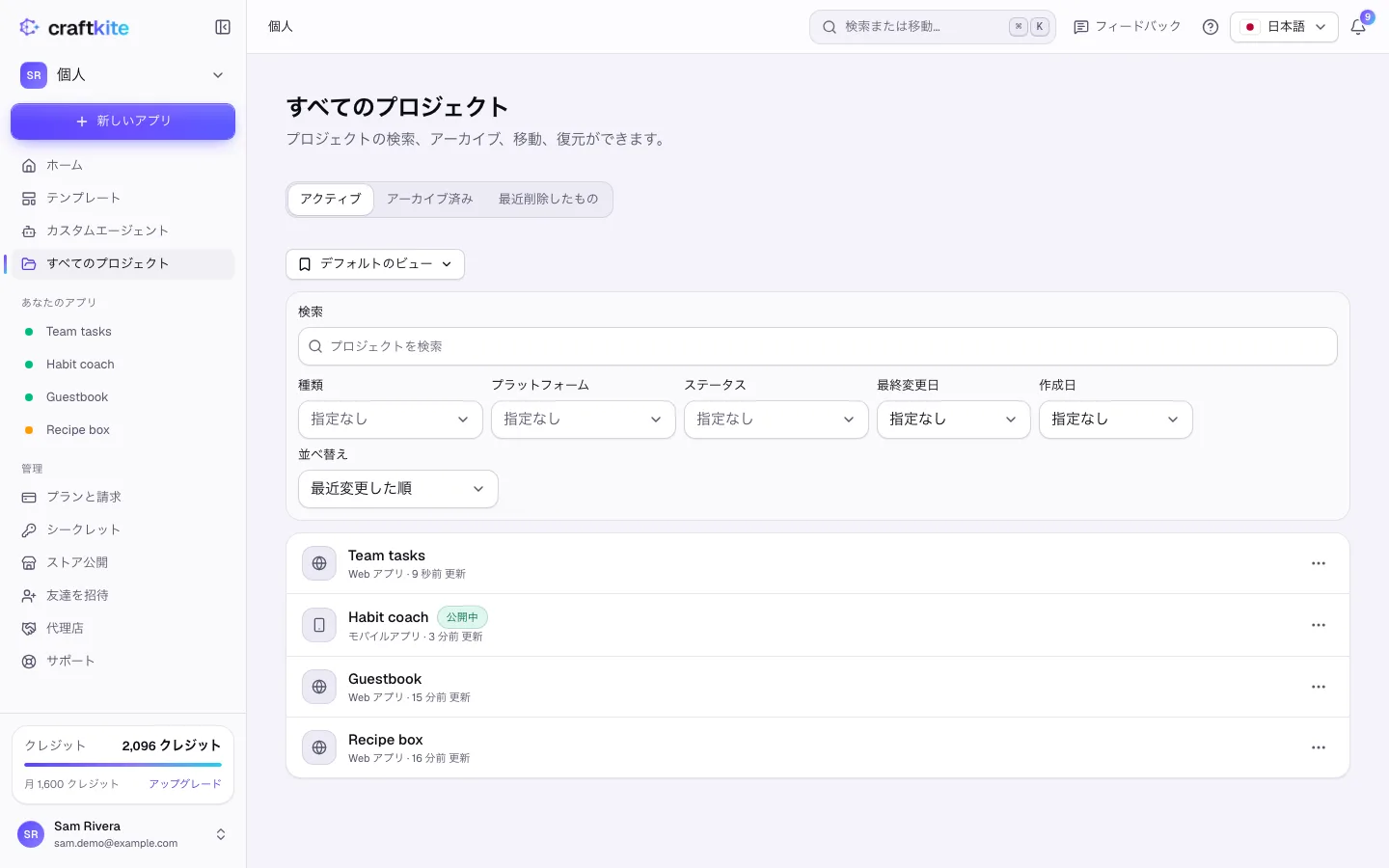
Task: Switch to the アーカイブ済み tab
Action: click(430, 200)
